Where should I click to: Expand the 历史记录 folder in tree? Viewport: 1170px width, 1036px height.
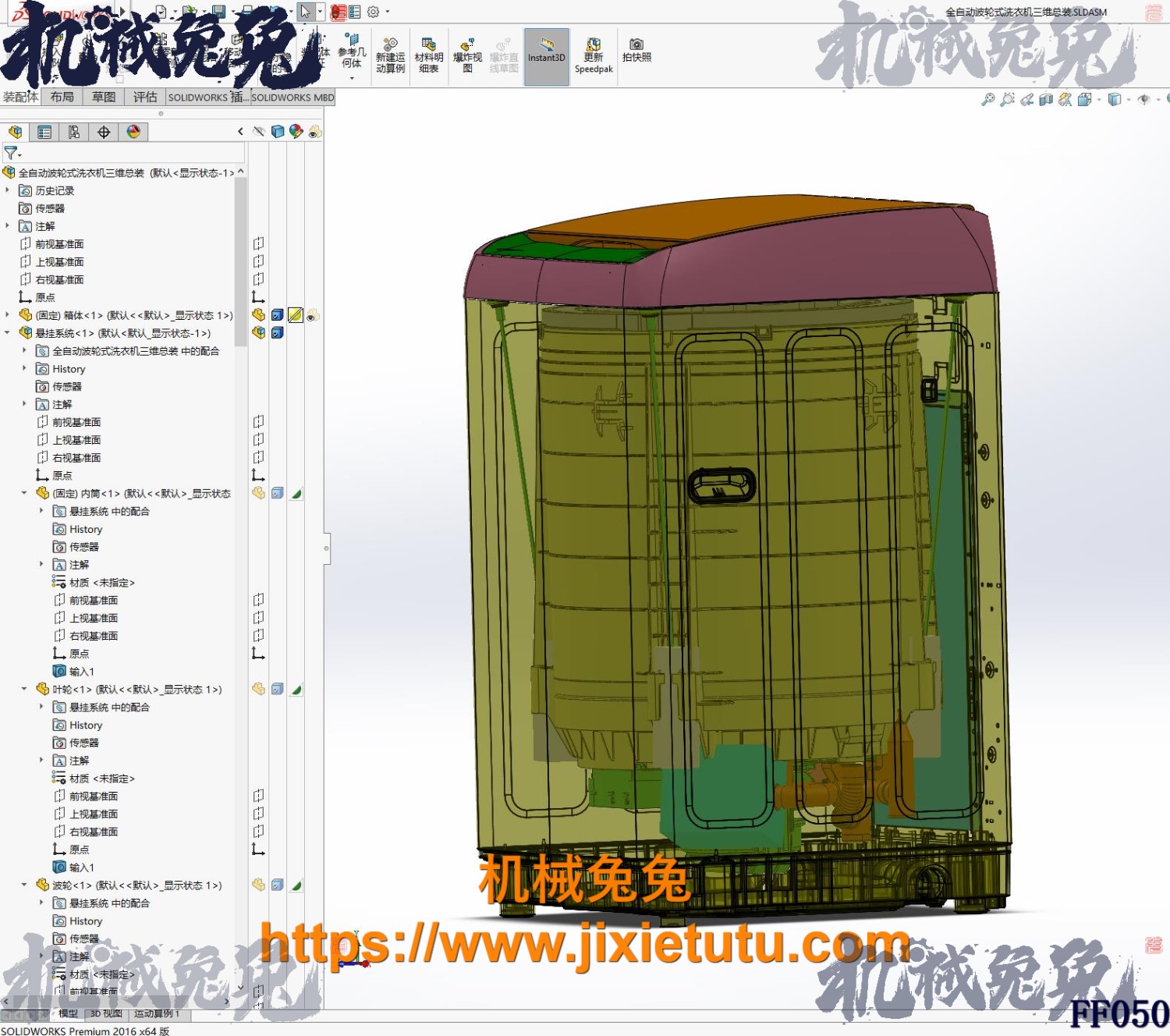[x=8, y=190]
